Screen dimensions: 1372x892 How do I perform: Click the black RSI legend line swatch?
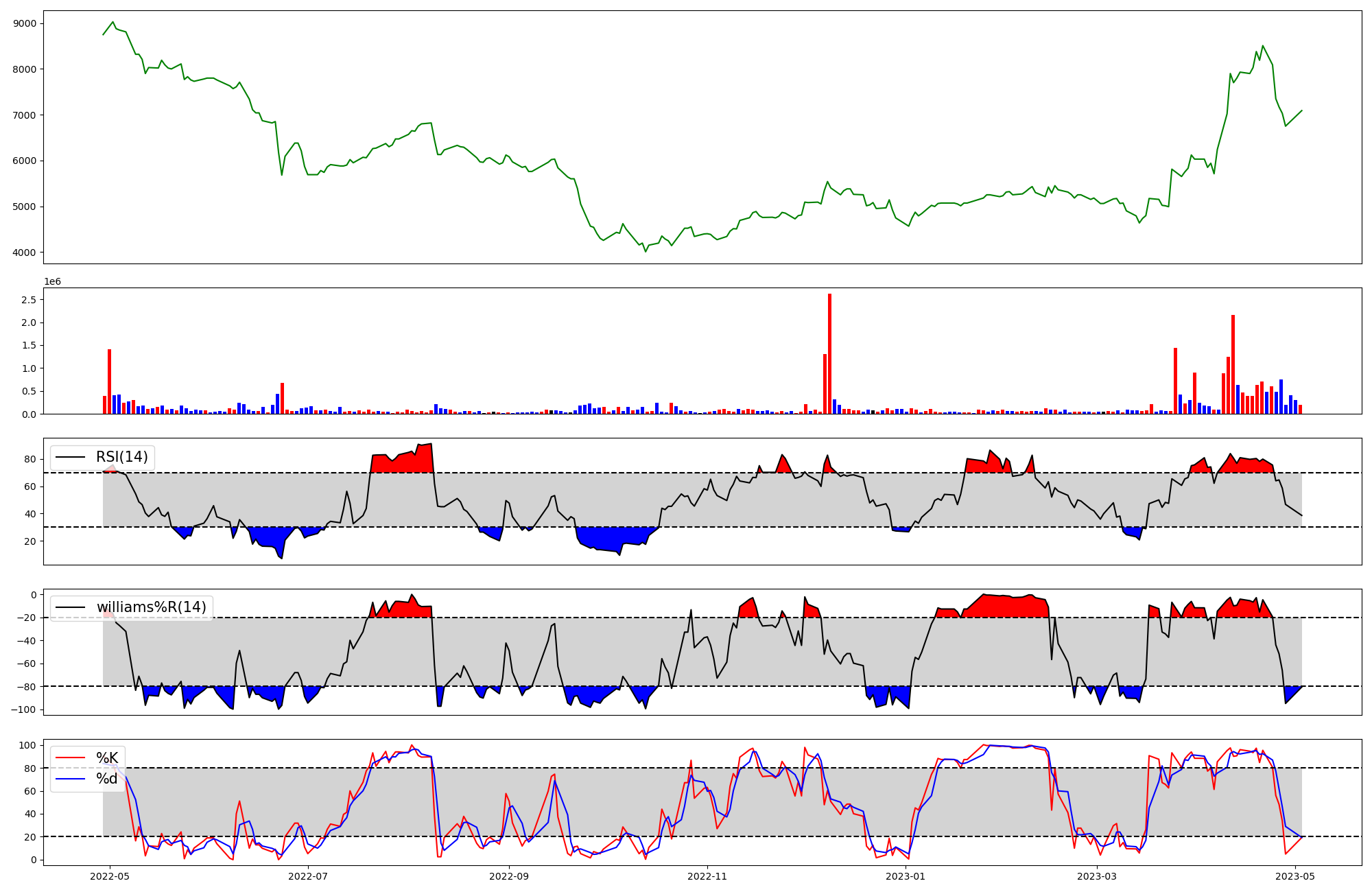(x=70, y=458)
